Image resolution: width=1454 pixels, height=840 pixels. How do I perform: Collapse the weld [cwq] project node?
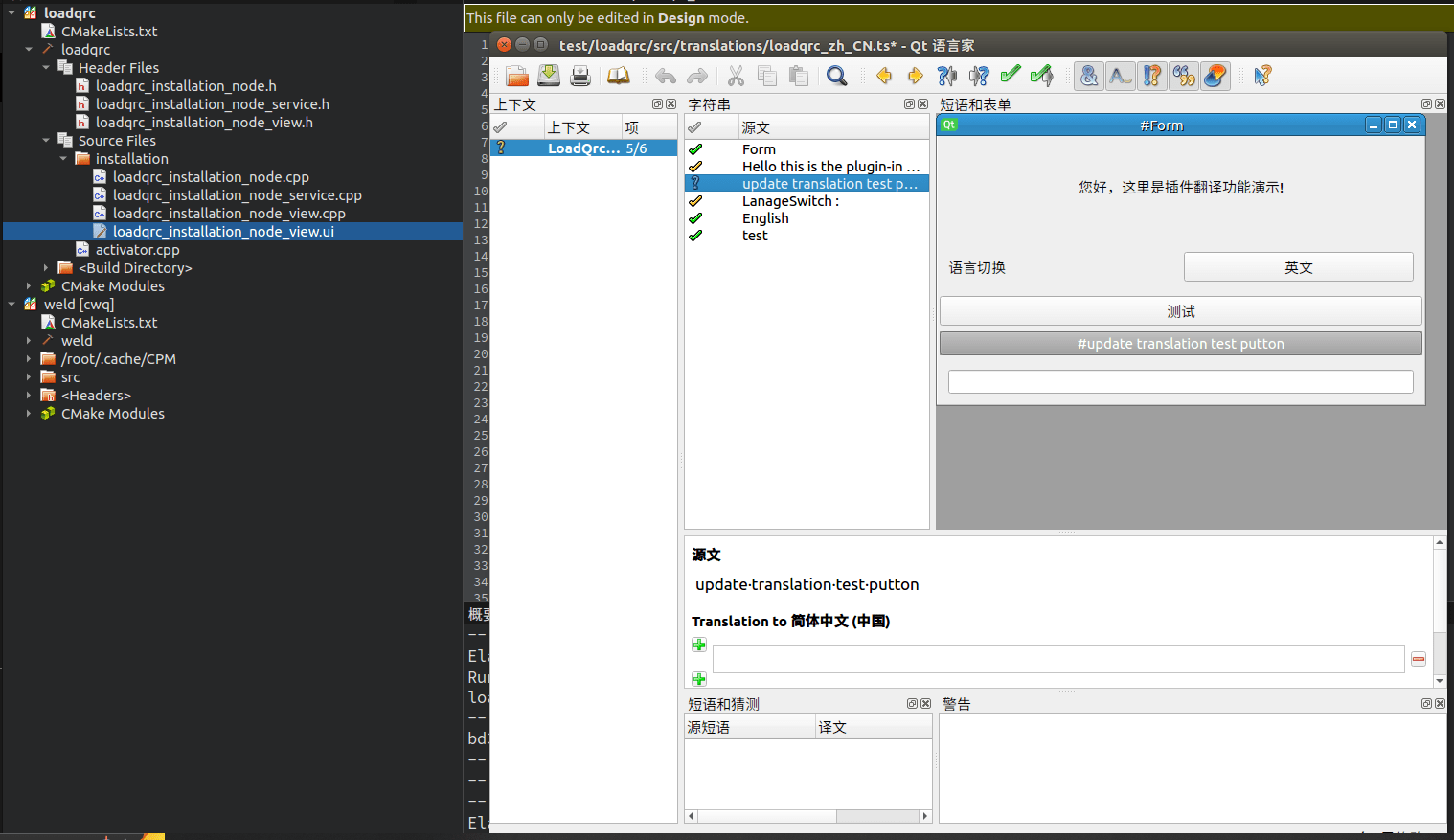(x=11, y=305)
